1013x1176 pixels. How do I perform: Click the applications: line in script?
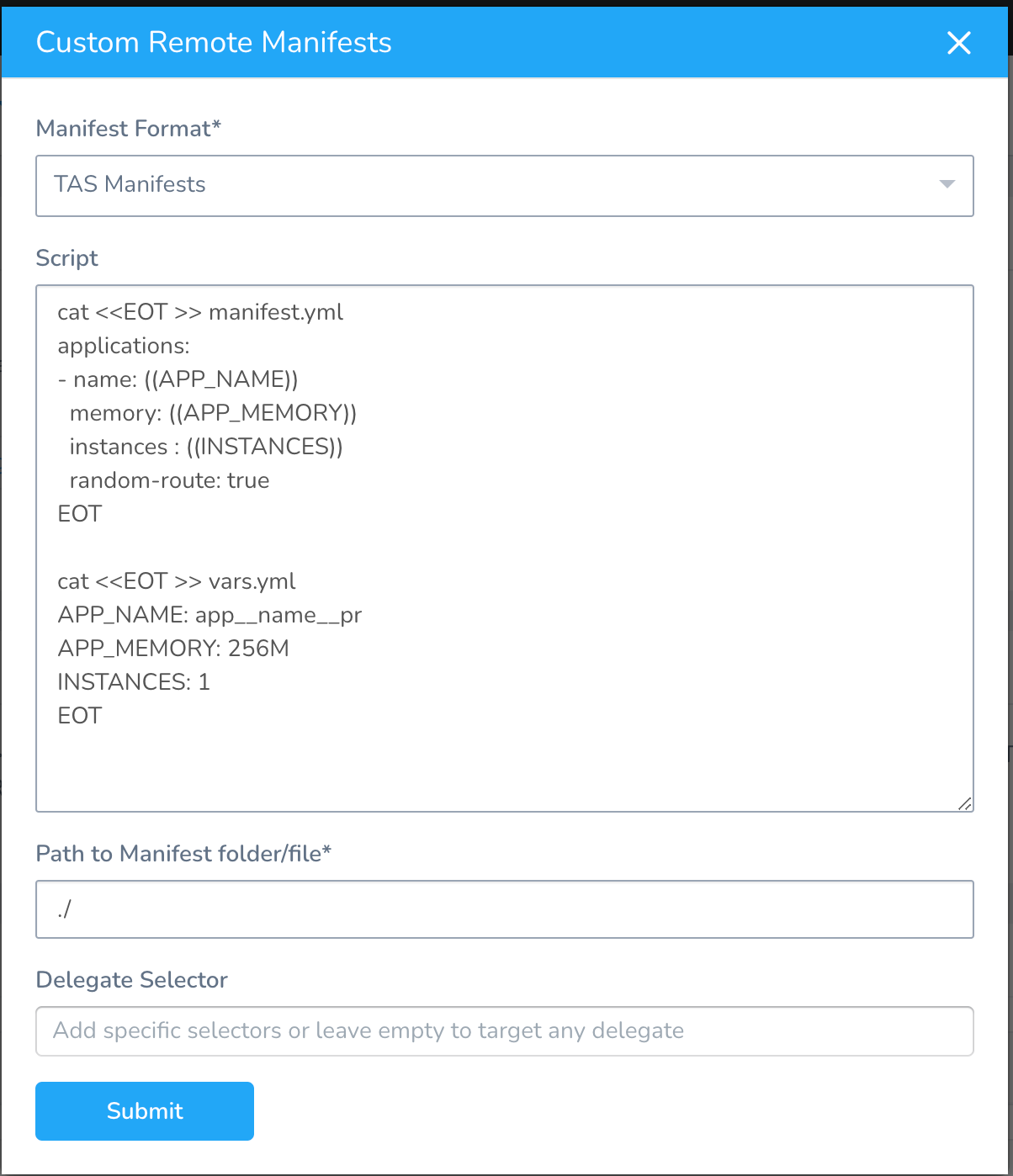click(x=124, y=346)
